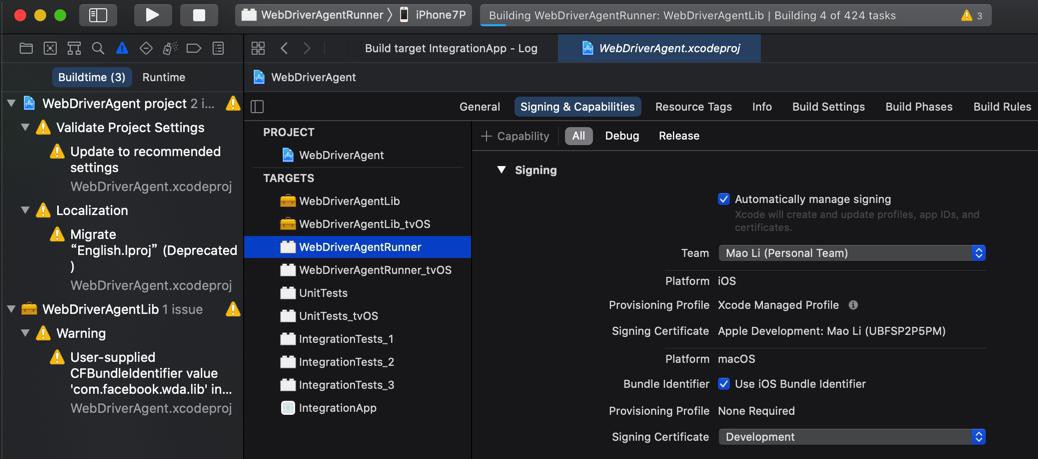Filter capabilities by Release configuration
This screenshot has width=1038, height=459.
(679, 136)
